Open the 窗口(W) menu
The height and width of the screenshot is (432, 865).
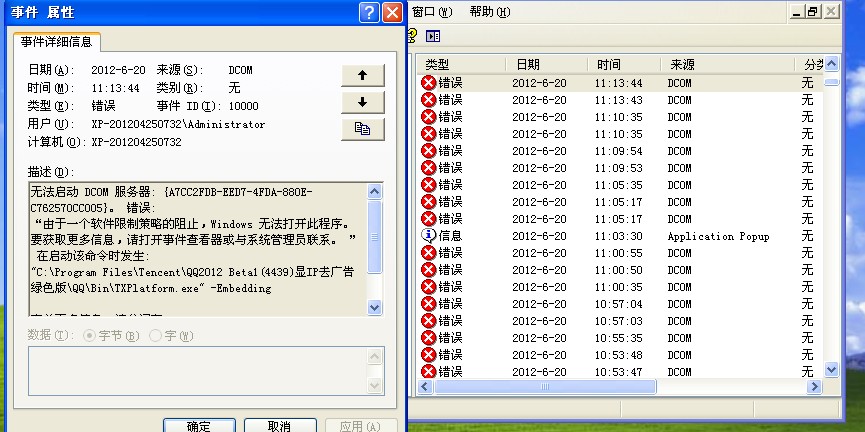[x=432, y=12]
